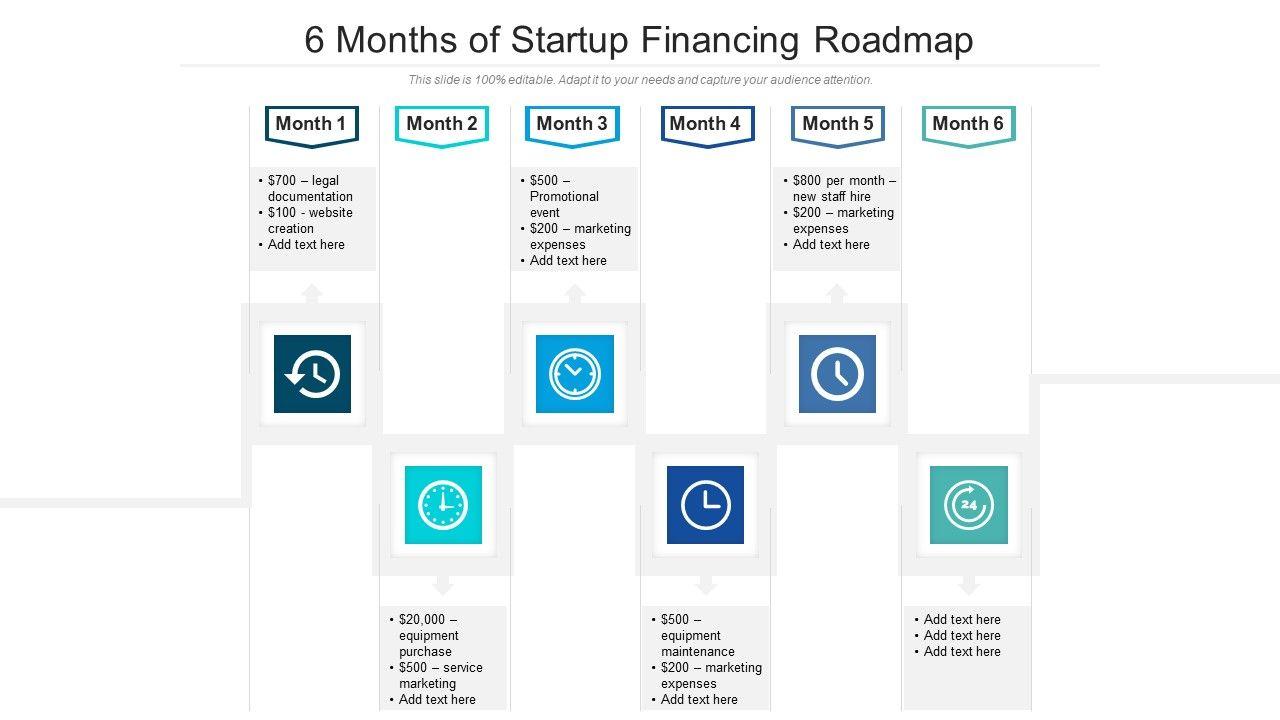The width and height of the screenshot is (1280, 720).
Task: Click the editable slide subtitle text
Action: click(640, 80)
